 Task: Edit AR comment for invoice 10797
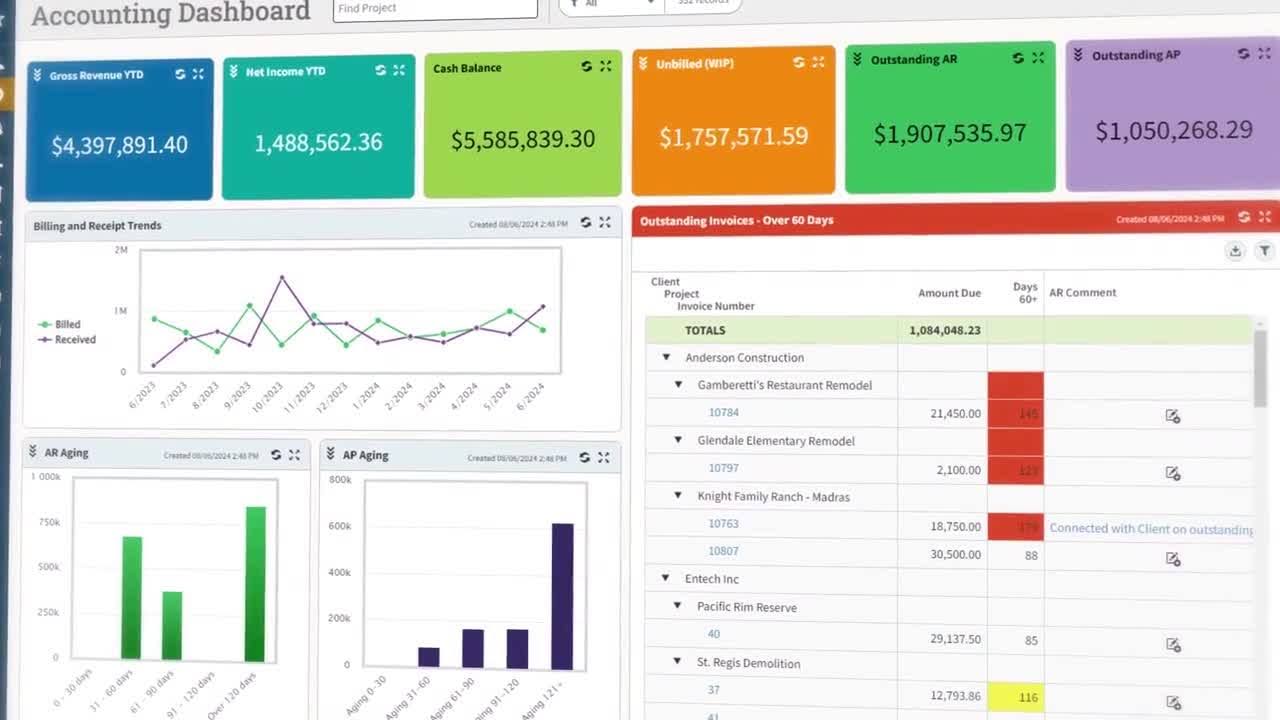1173,472
